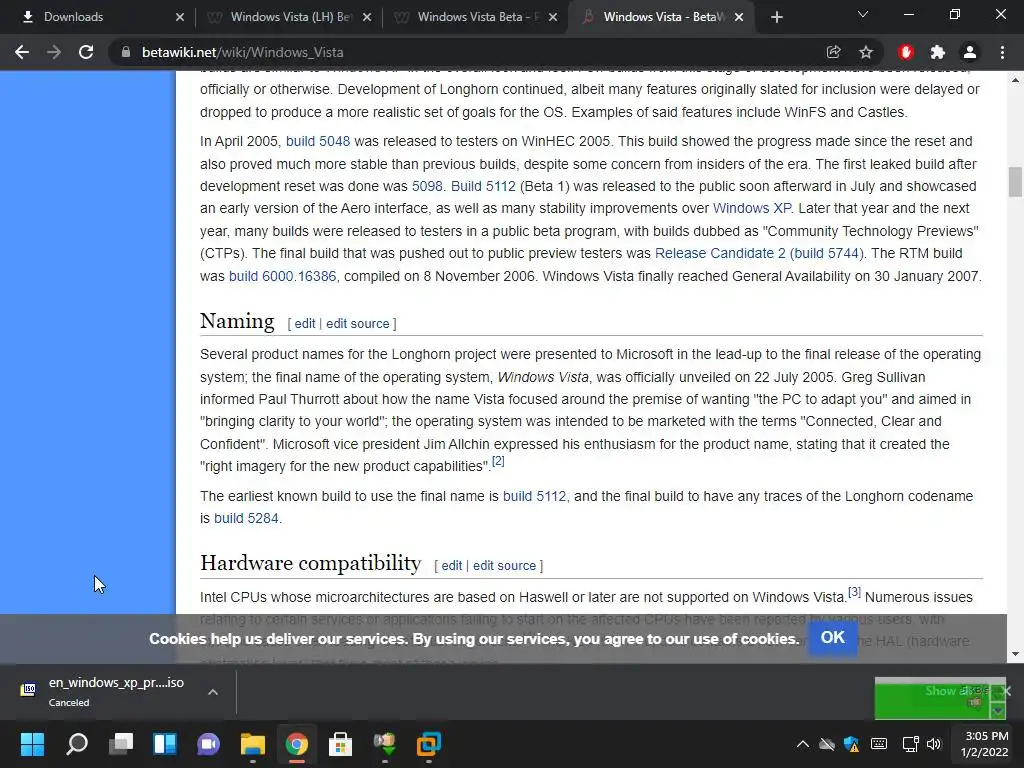Open the Chat taskbar icon
Image resolution: width=1024 pixels, height=768 pixels.
tap(208, 744)
